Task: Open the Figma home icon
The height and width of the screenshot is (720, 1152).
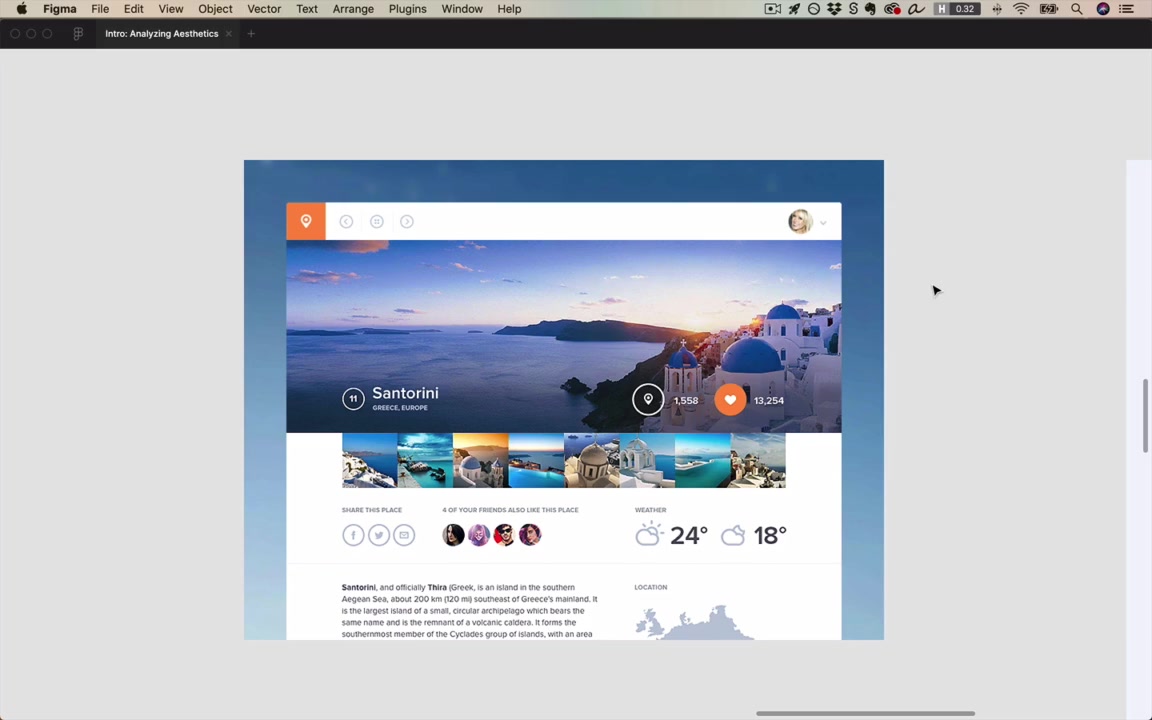Action: pyautogui.click(x=78, y=34)
